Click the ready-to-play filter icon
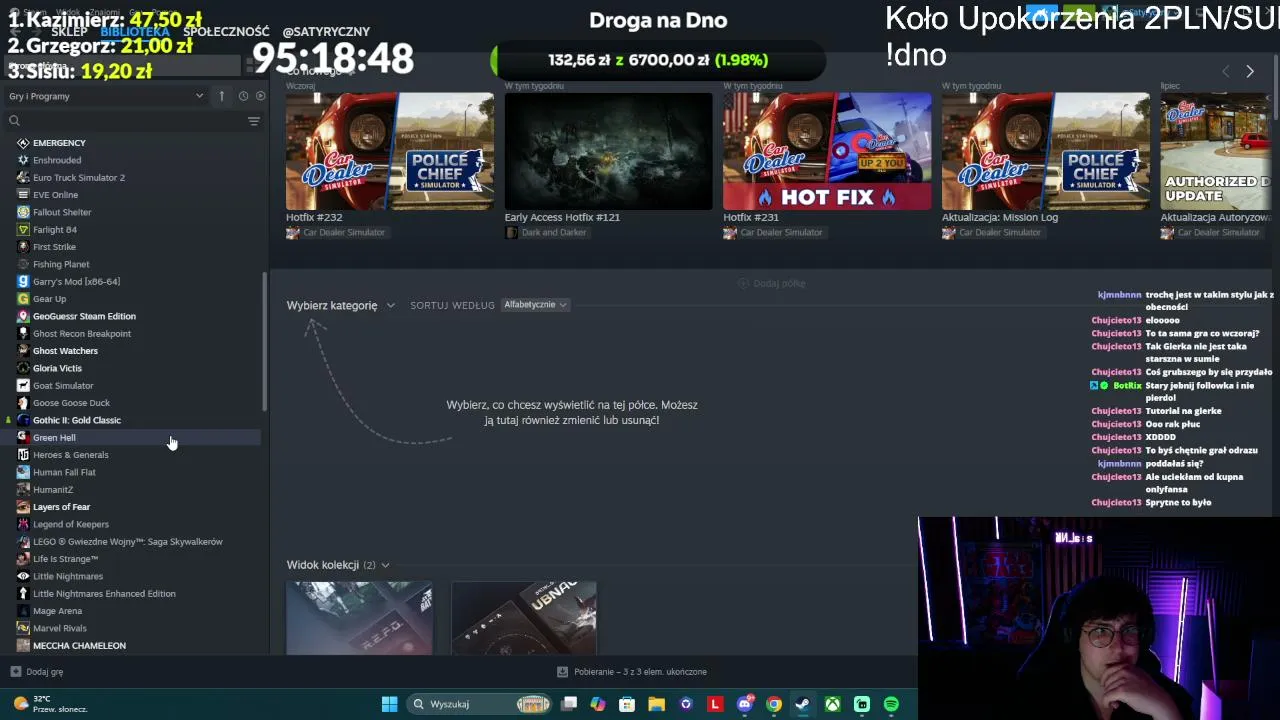 pyautogui.click(x=261, y=96)
